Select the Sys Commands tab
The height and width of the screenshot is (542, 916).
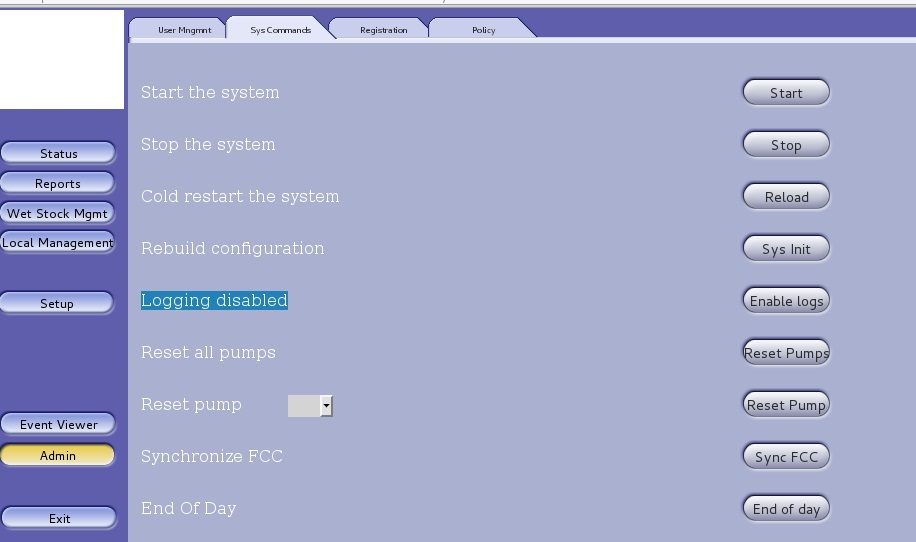pos(280,30)
